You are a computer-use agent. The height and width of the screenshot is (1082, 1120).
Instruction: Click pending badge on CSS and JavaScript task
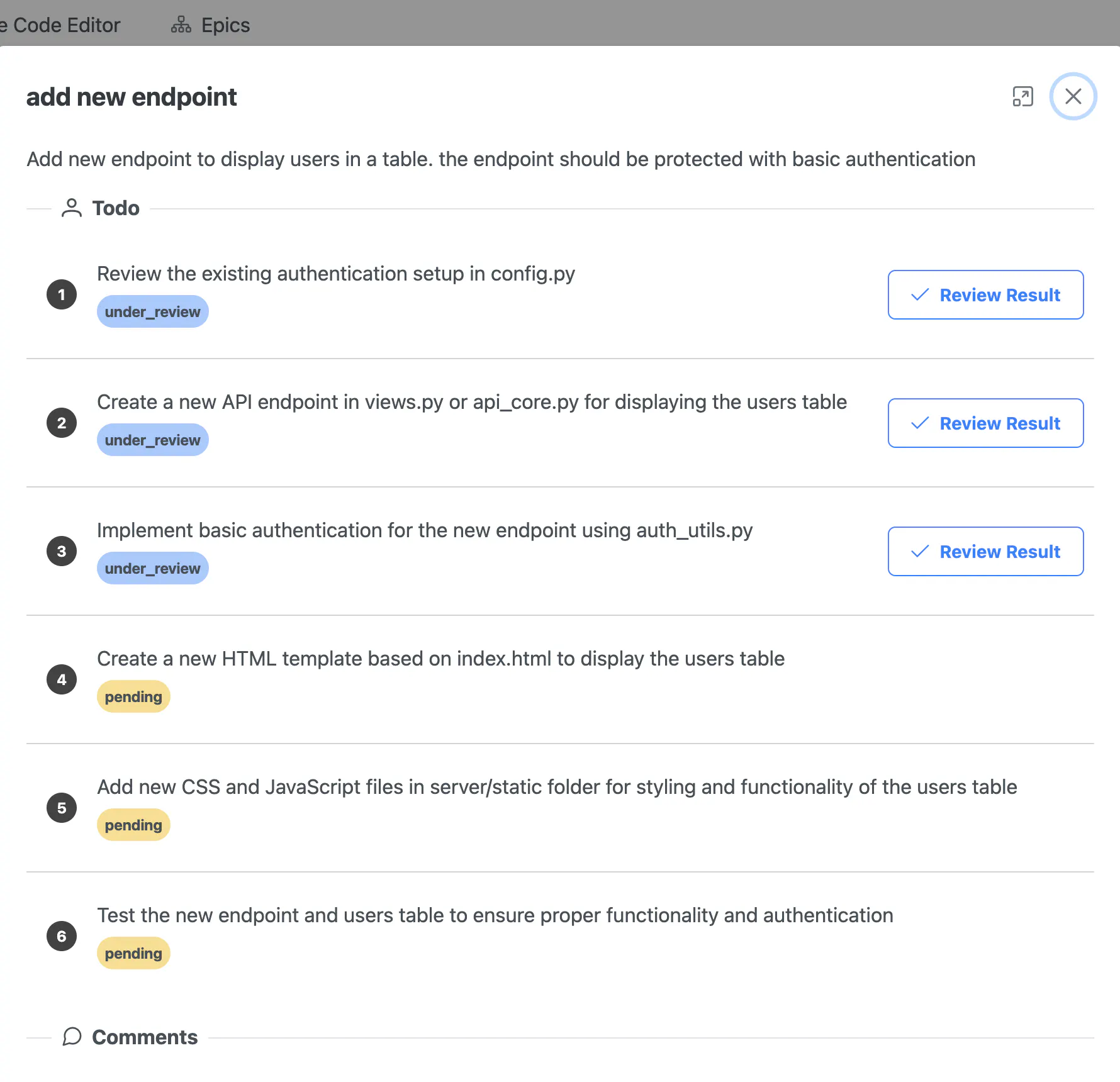(x=133, y=825)
